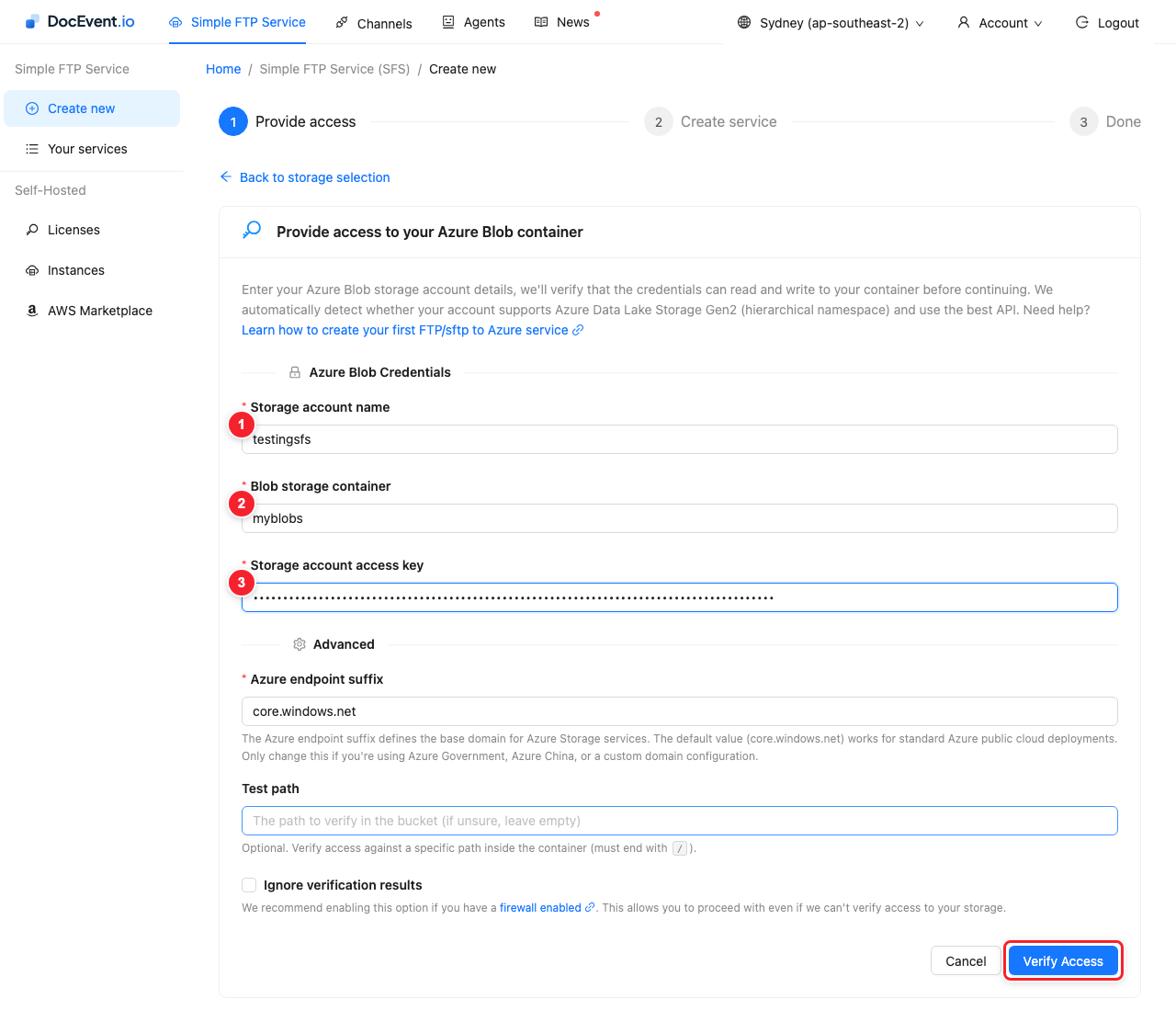Click the Blob storage container field
This screenshot has height=1033, width=1176.
coord(680,518)
